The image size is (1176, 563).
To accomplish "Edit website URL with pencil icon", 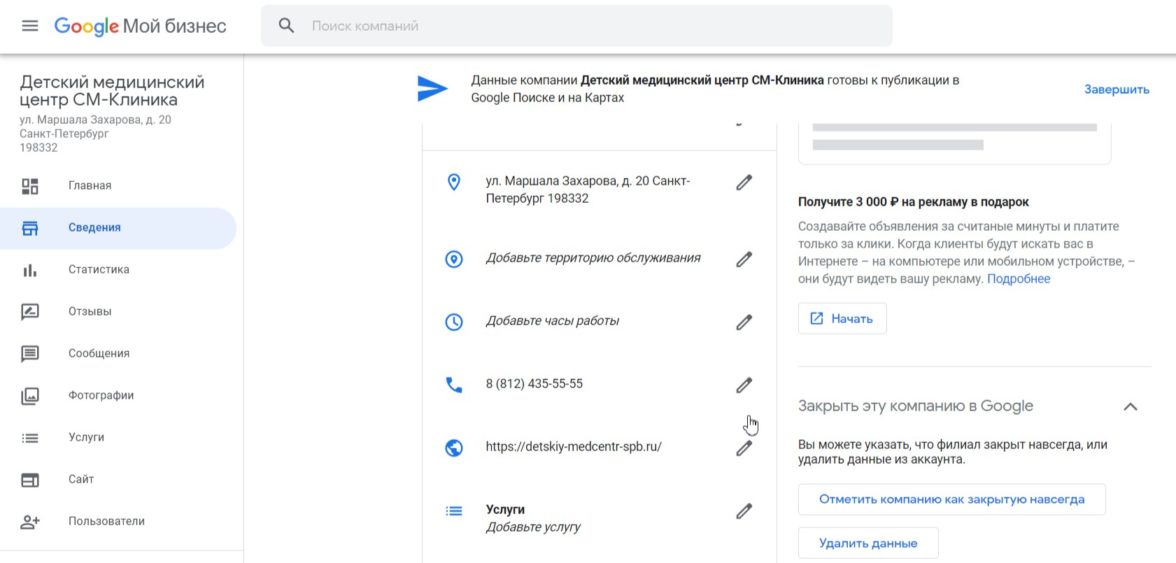I will pos(743,448).
